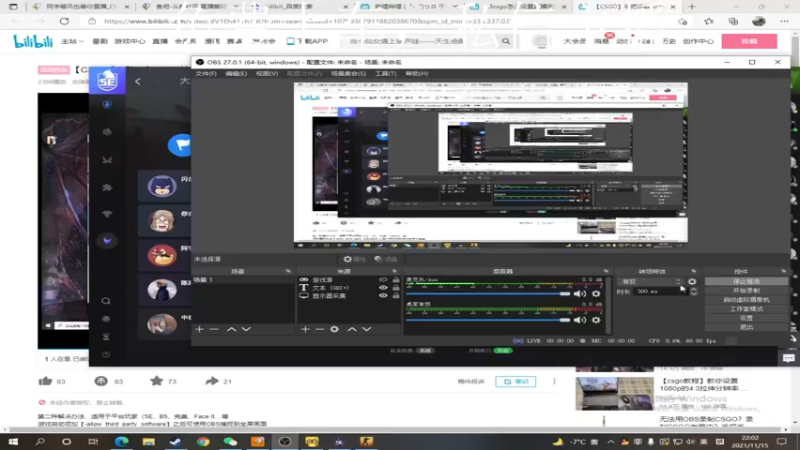Click the 5E platform logo icon
Image resolution: width=800 pixels, height=450 pixels.
(x=107, y=80)
